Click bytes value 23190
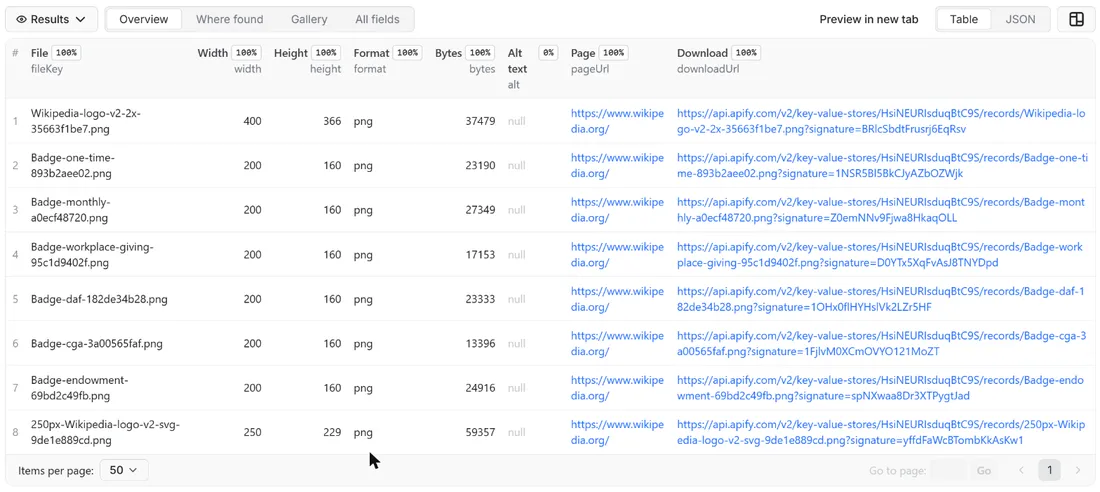This screenshot has width=1100, height=492. (481, 166)
